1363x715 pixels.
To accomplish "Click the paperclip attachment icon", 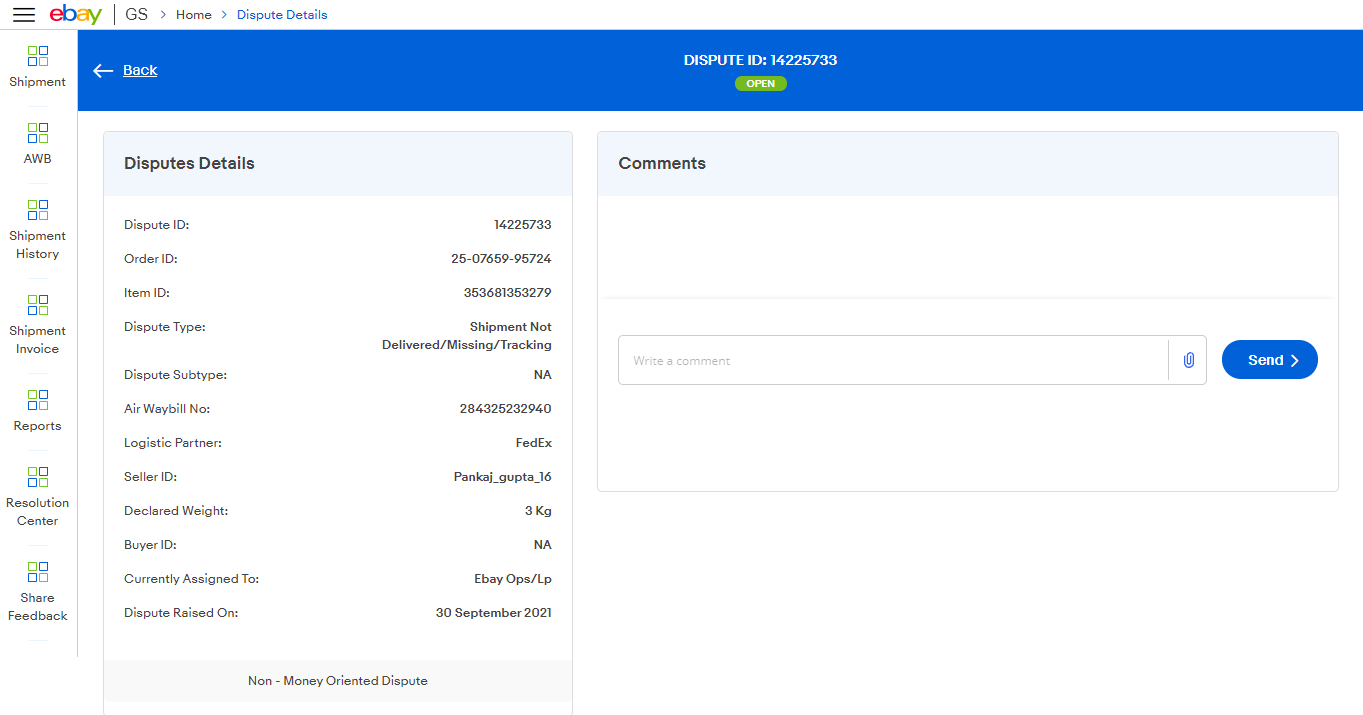I will [1188, 360].
